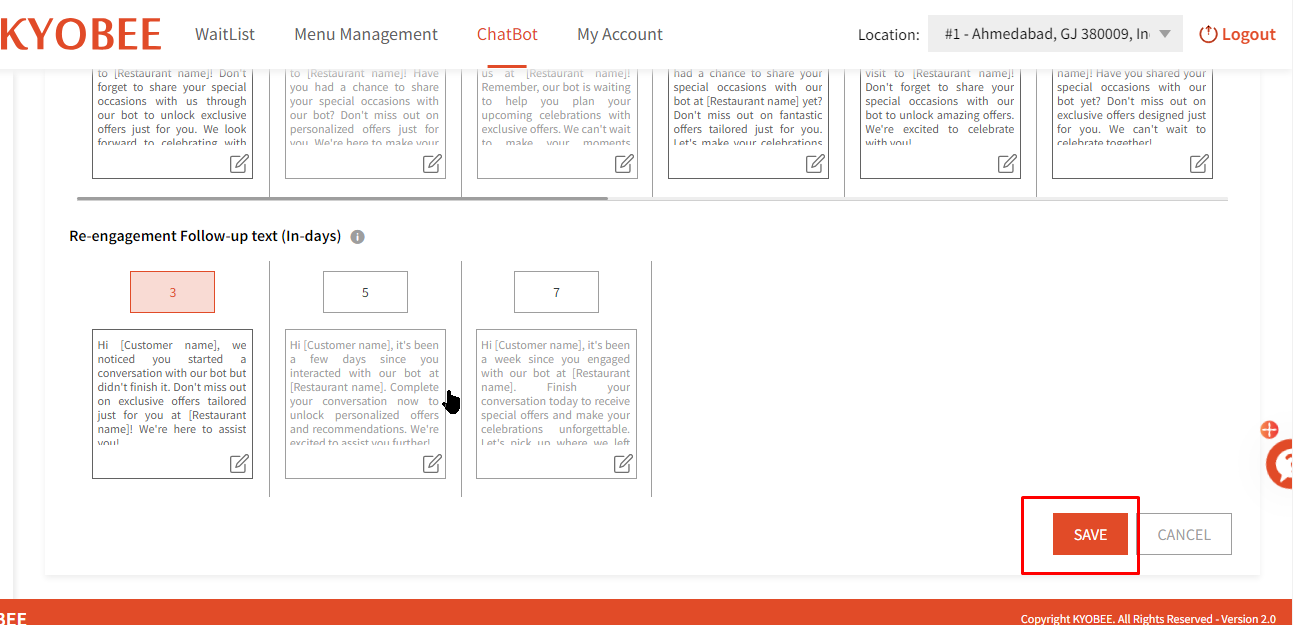Go to Menu Management
Screen dimensions: 1293x625
pos(366,34)
